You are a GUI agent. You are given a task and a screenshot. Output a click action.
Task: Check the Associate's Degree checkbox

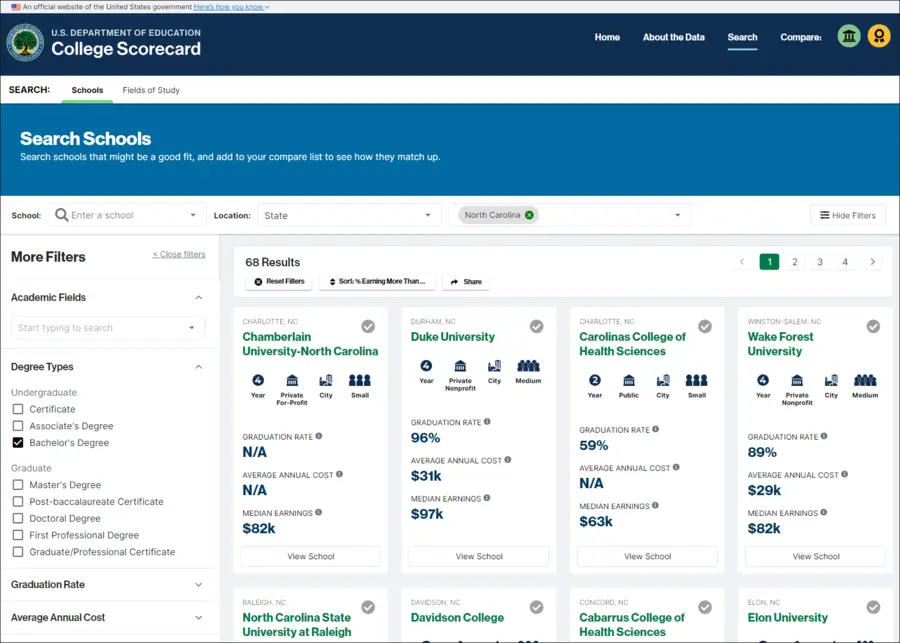[18, 425]
